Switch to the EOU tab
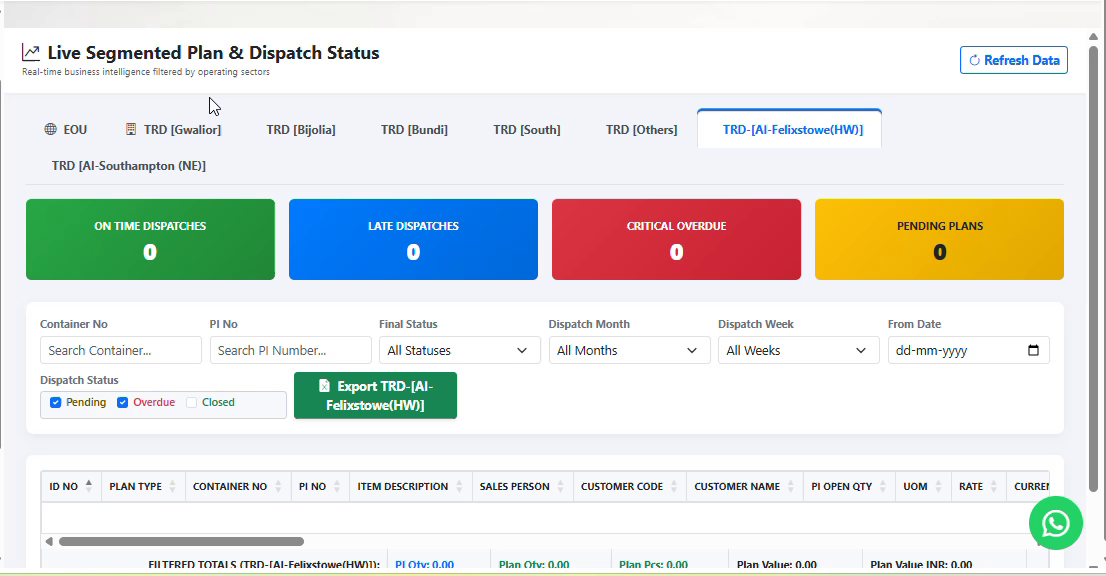Image resolution: width=1106 pixels, height=576 pixels. 66,130
